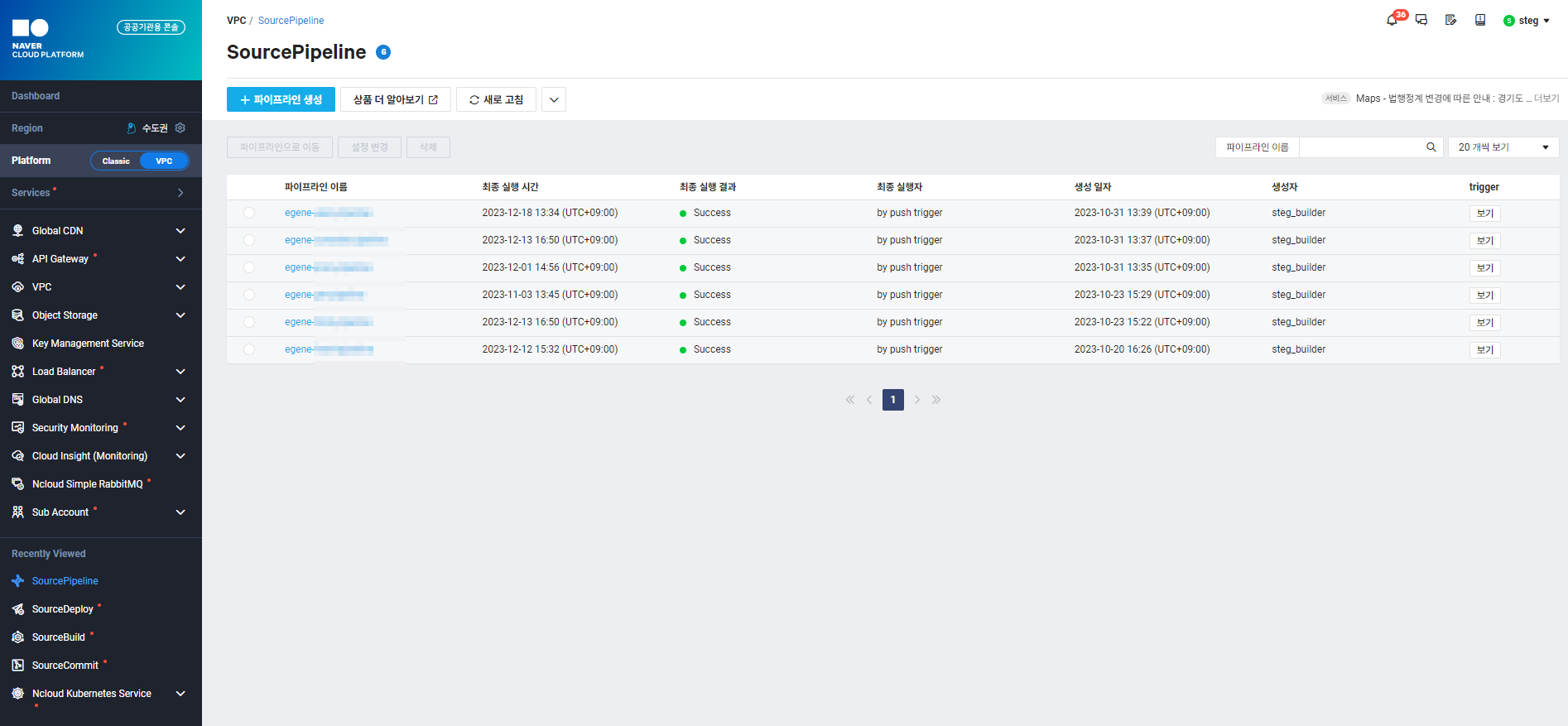
Task: Click the notification bell icon
Action: coord(1392,20)
